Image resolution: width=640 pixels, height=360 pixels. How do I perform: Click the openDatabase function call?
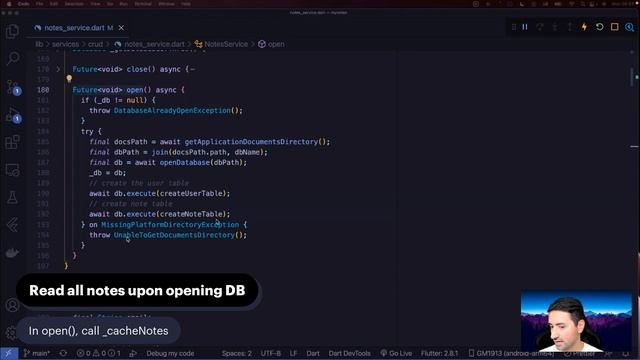pyautogui.click(x=184, y=162)
